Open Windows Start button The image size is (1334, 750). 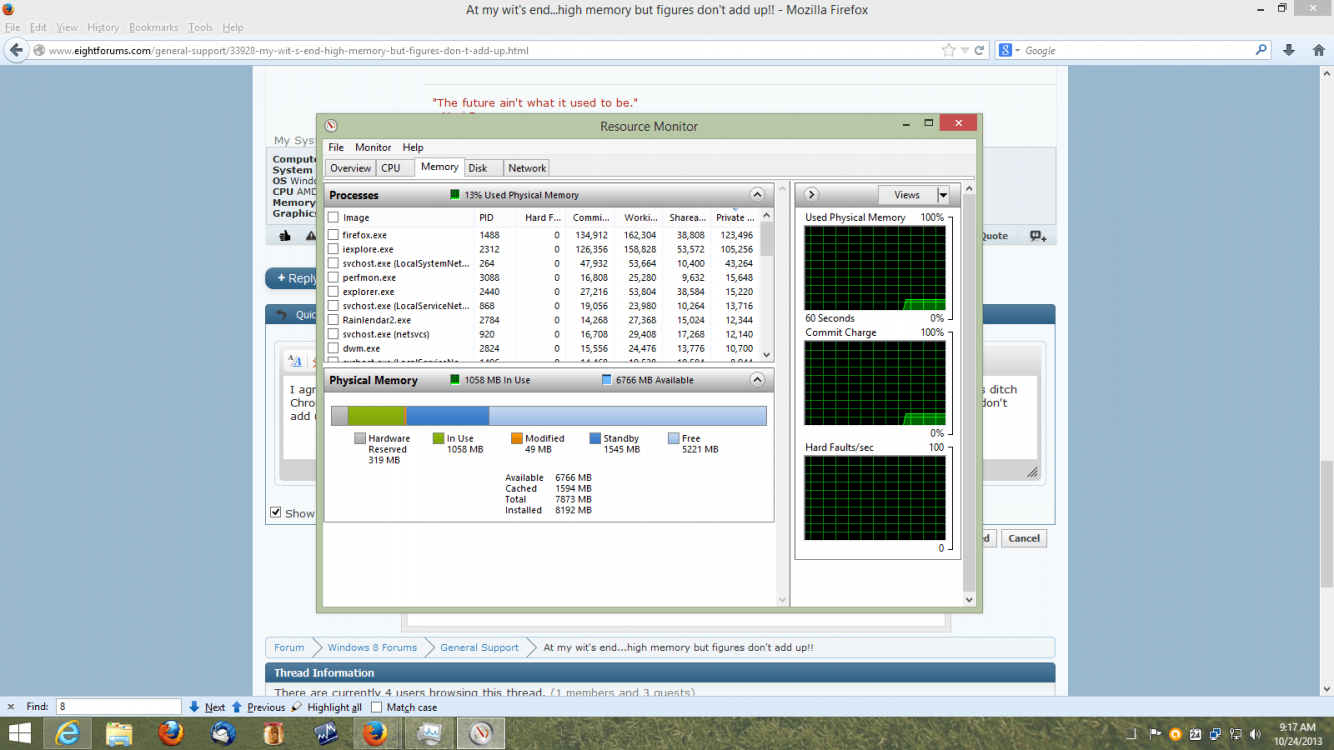20,734
